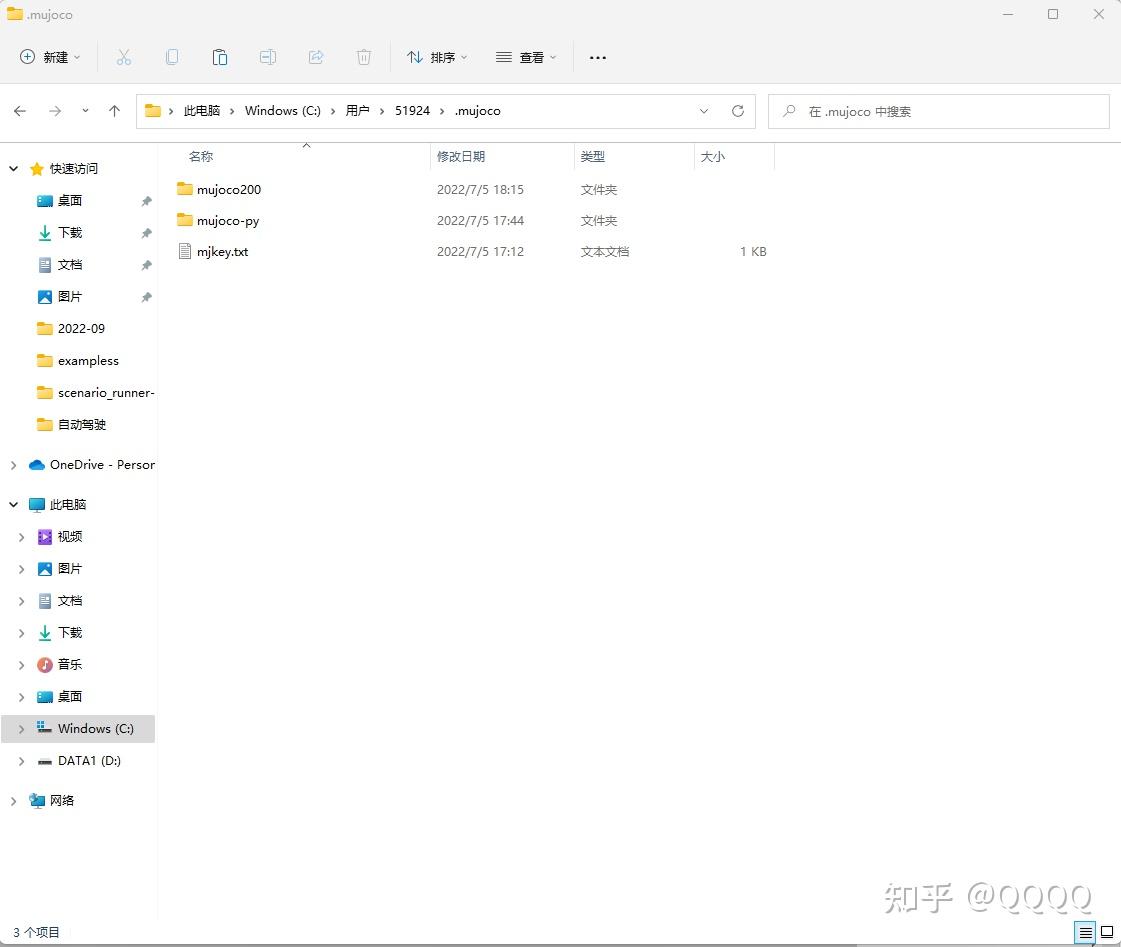Expand the OneDrive - Personal tree item
1121x947 pixels.
point(13,464)
